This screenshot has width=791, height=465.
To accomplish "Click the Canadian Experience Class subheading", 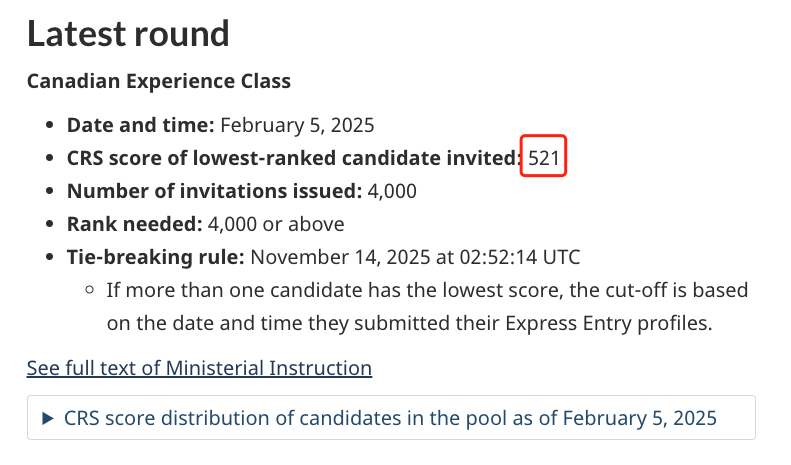I will pos(159,81).
